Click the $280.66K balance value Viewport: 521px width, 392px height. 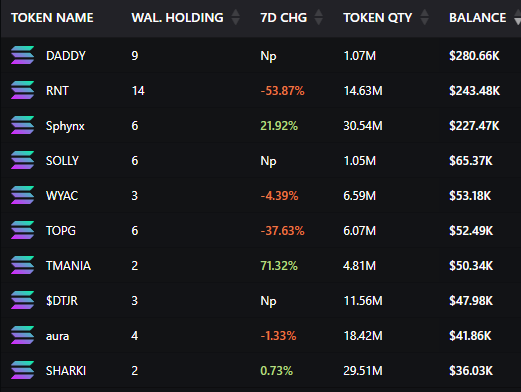point(474,56)
